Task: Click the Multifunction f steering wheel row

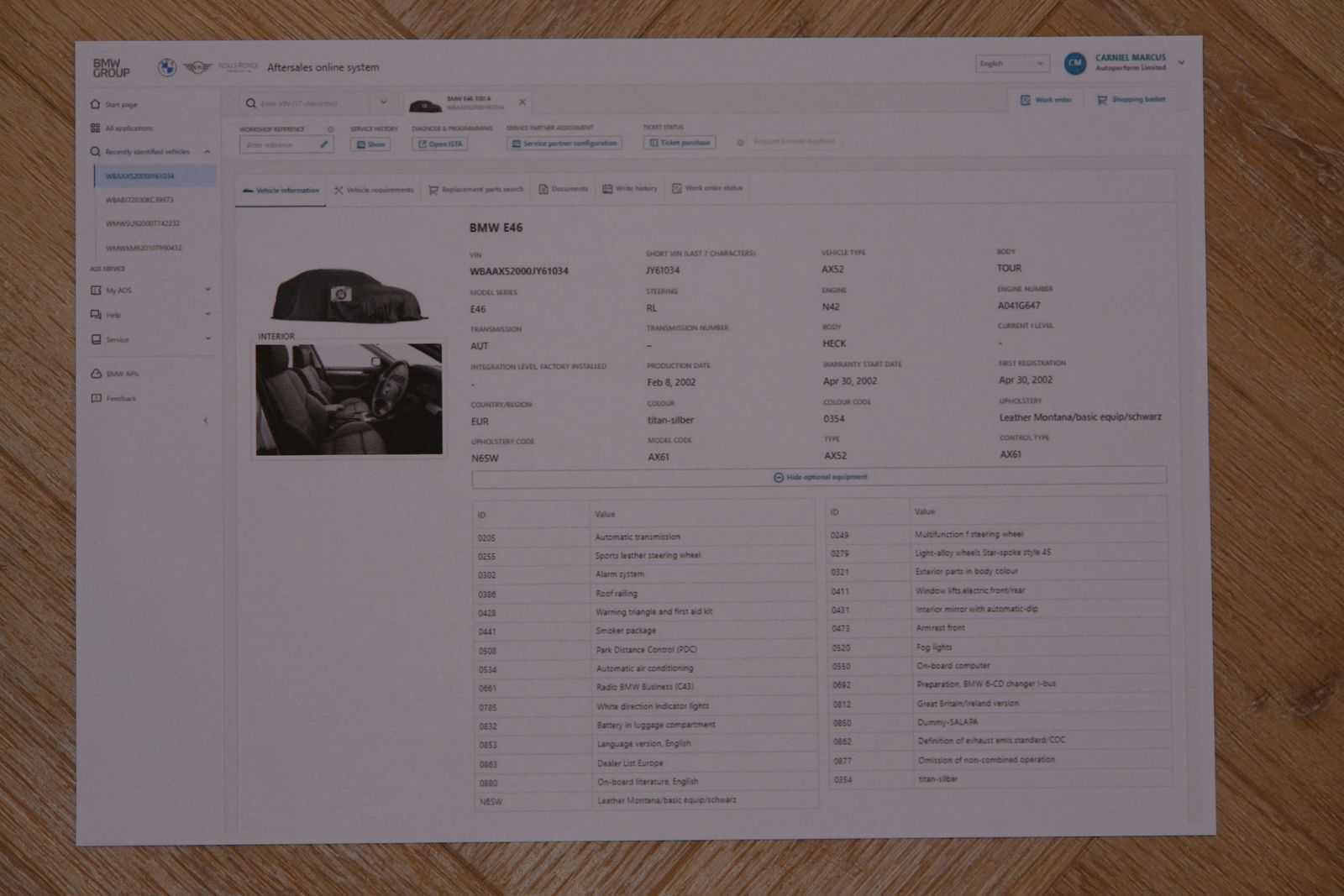Action: coord(997,534)
